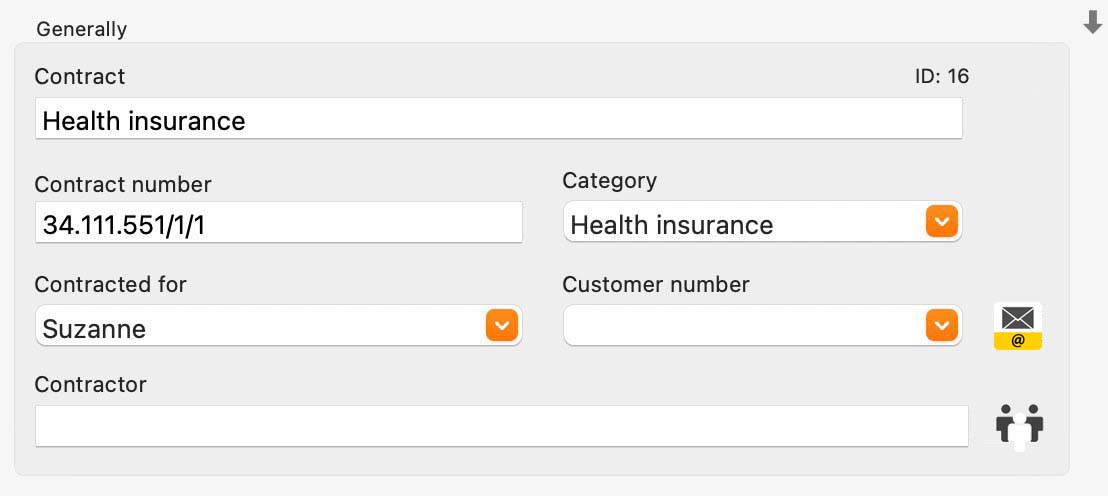1108x496 pixels.
Task: Focus the Contract number field 34.111.551/1/1
Action: (x=279, y=223)
